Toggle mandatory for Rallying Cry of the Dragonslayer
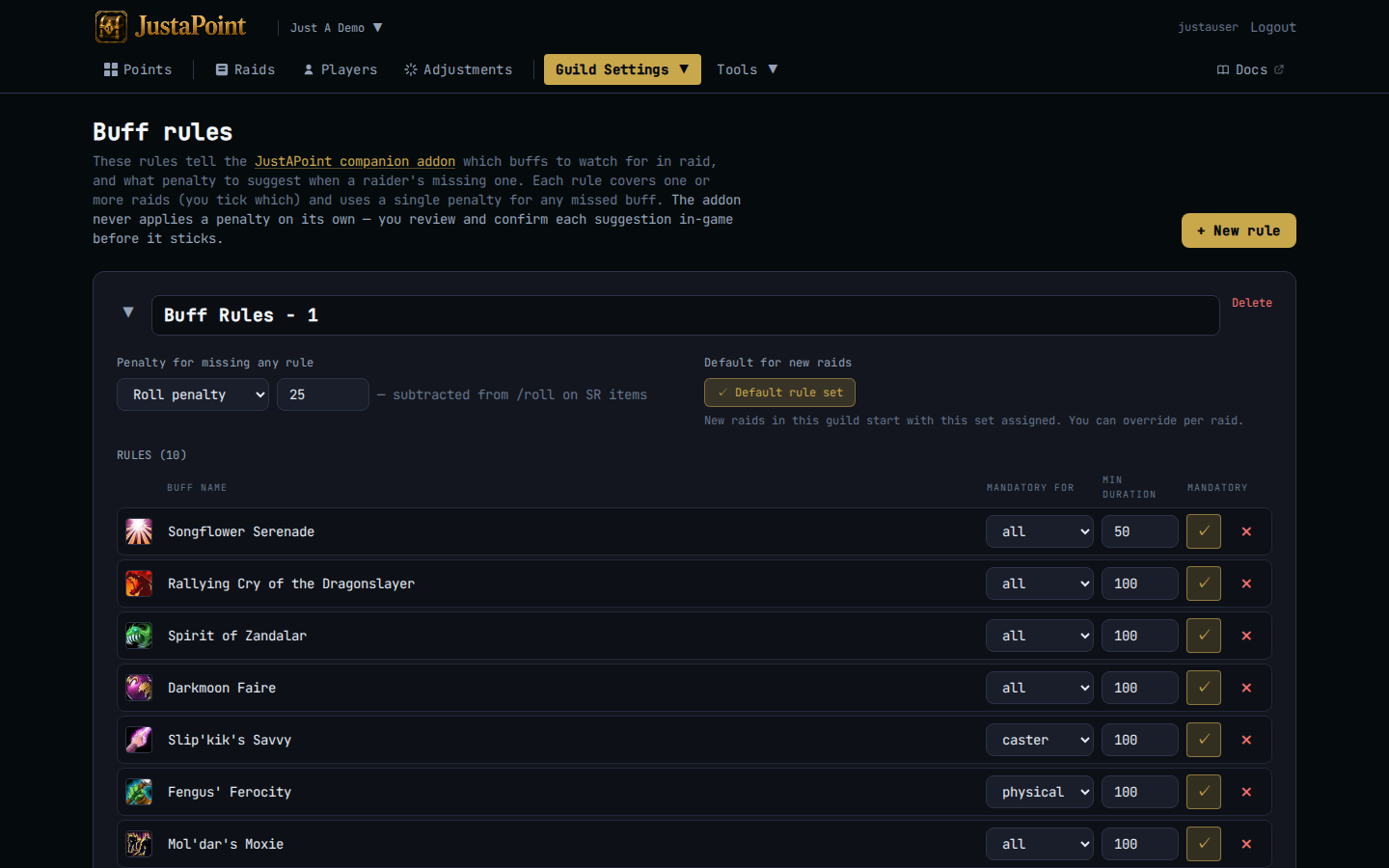 pos(1204,583)
